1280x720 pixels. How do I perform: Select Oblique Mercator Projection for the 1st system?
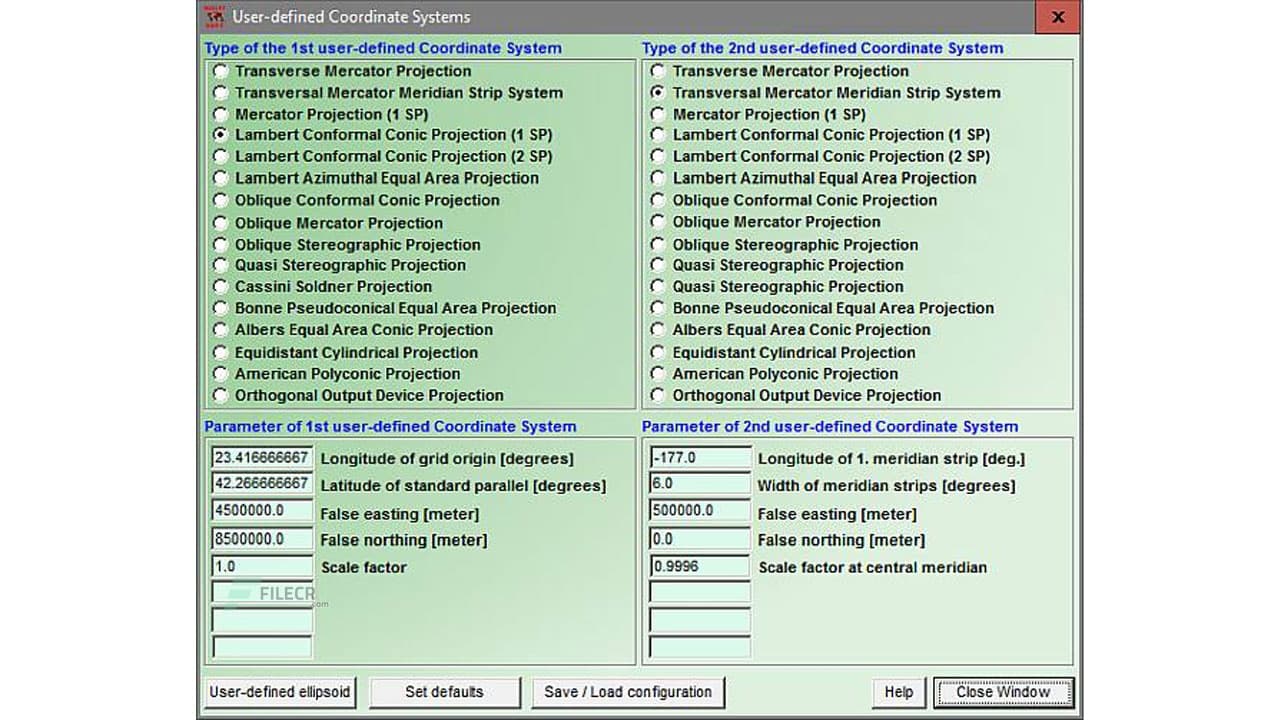(x=221, y=222)
